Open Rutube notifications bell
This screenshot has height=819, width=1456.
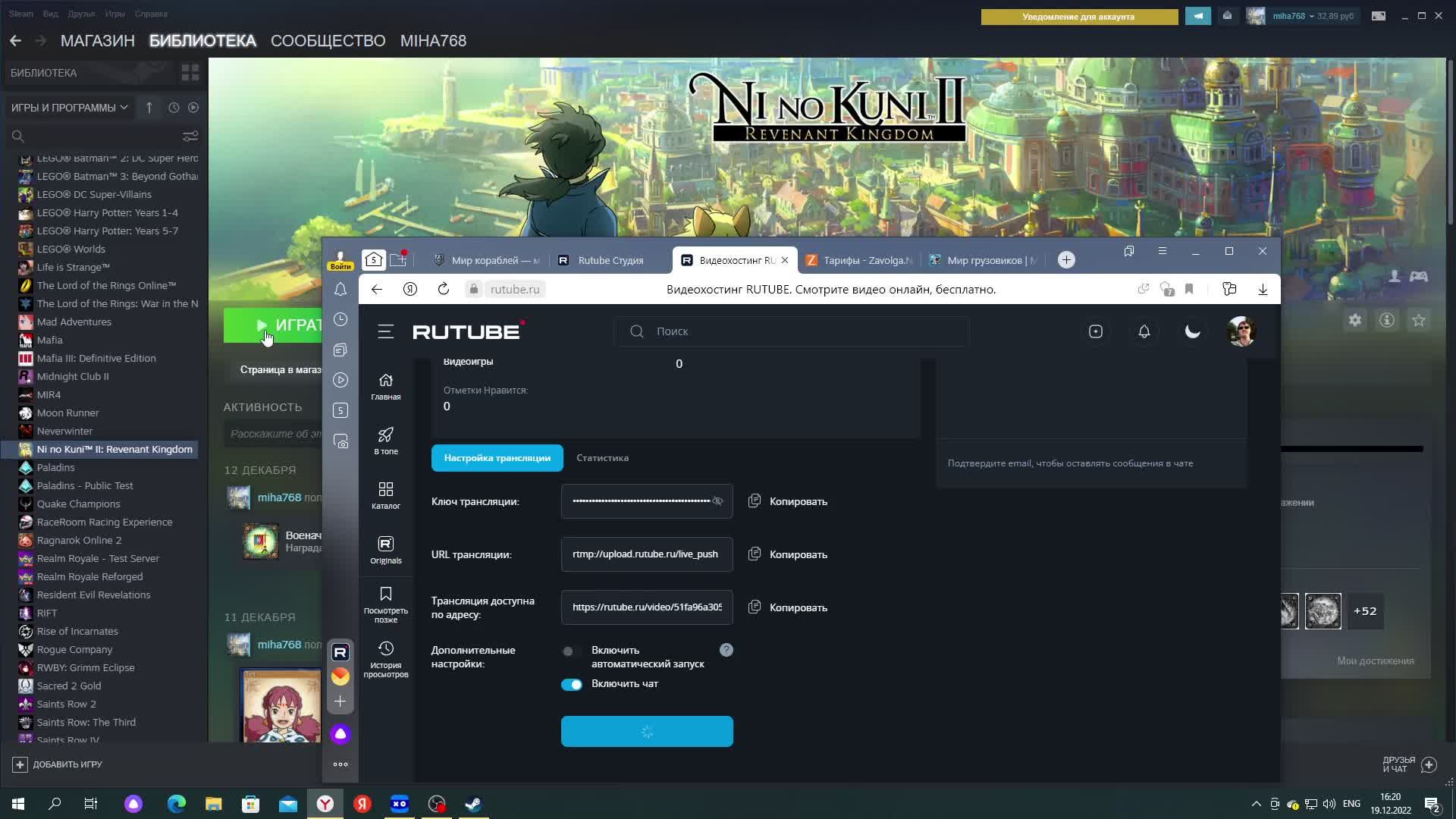1144,331
